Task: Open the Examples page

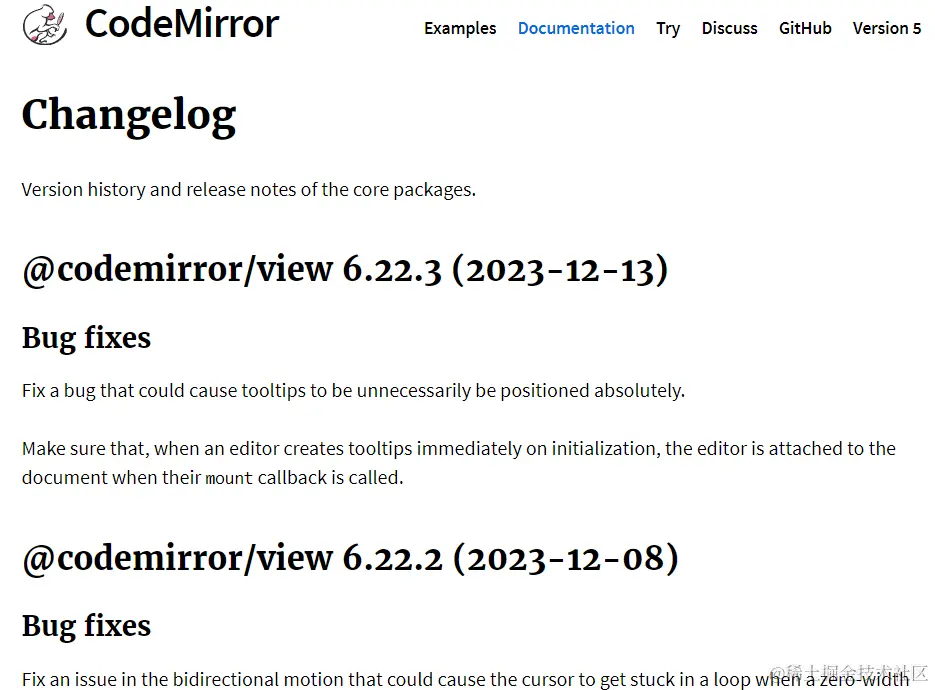Action: point(460,28)
